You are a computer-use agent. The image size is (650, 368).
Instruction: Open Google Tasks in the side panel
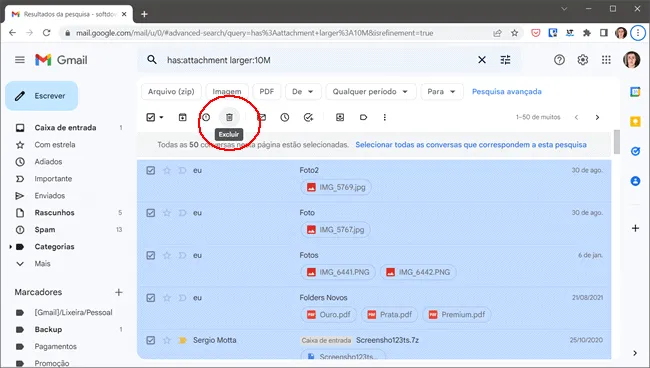click(635, 151)
